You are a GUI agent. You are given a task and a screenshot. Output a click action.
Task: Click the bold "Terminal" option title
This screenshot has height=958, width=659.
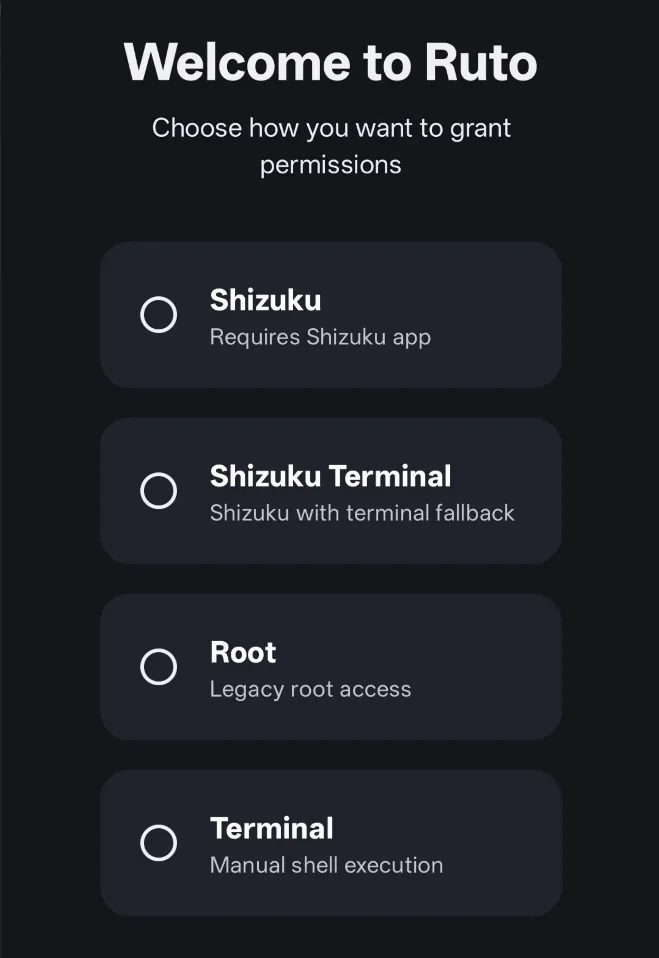271,828
